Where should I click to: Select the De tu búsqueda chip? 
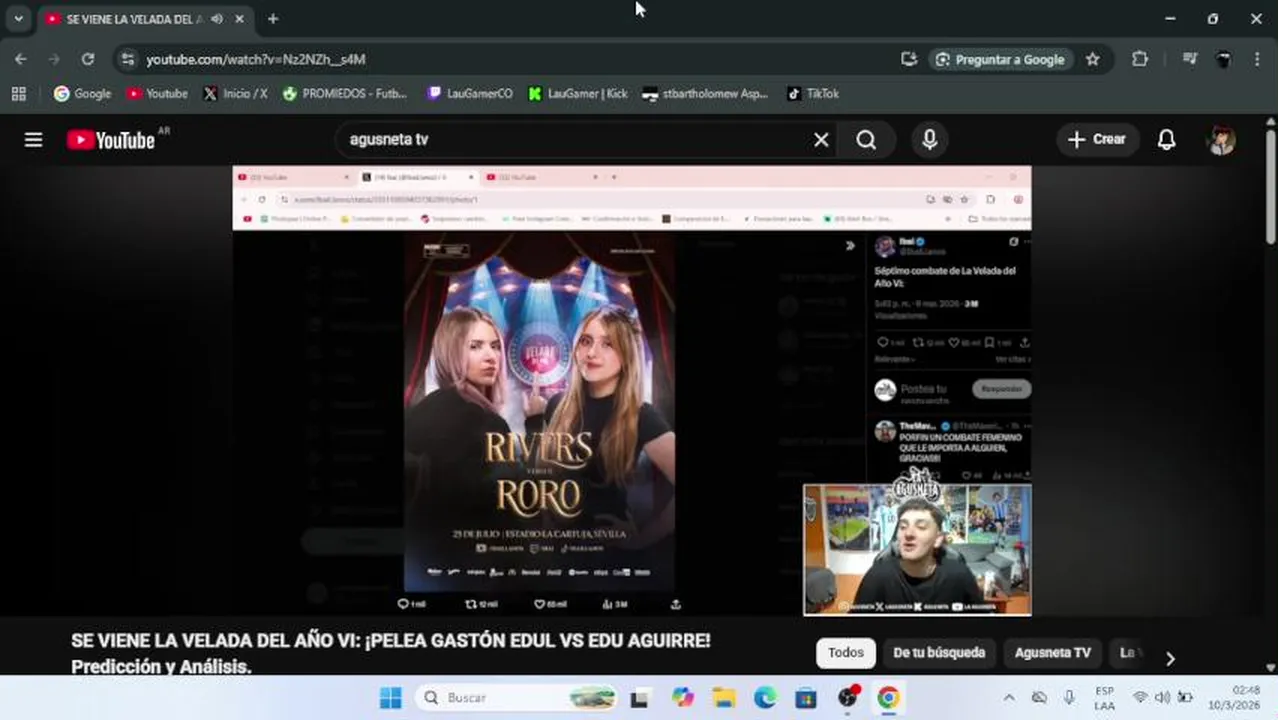[939, 653]
